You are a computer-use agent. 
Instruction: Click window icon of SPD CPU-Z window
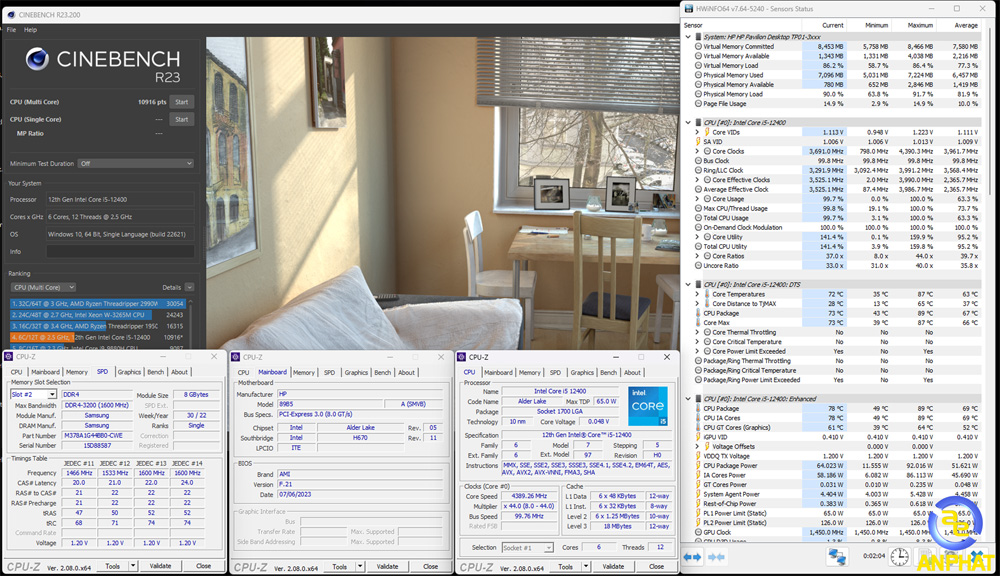[x=10, y=357]
